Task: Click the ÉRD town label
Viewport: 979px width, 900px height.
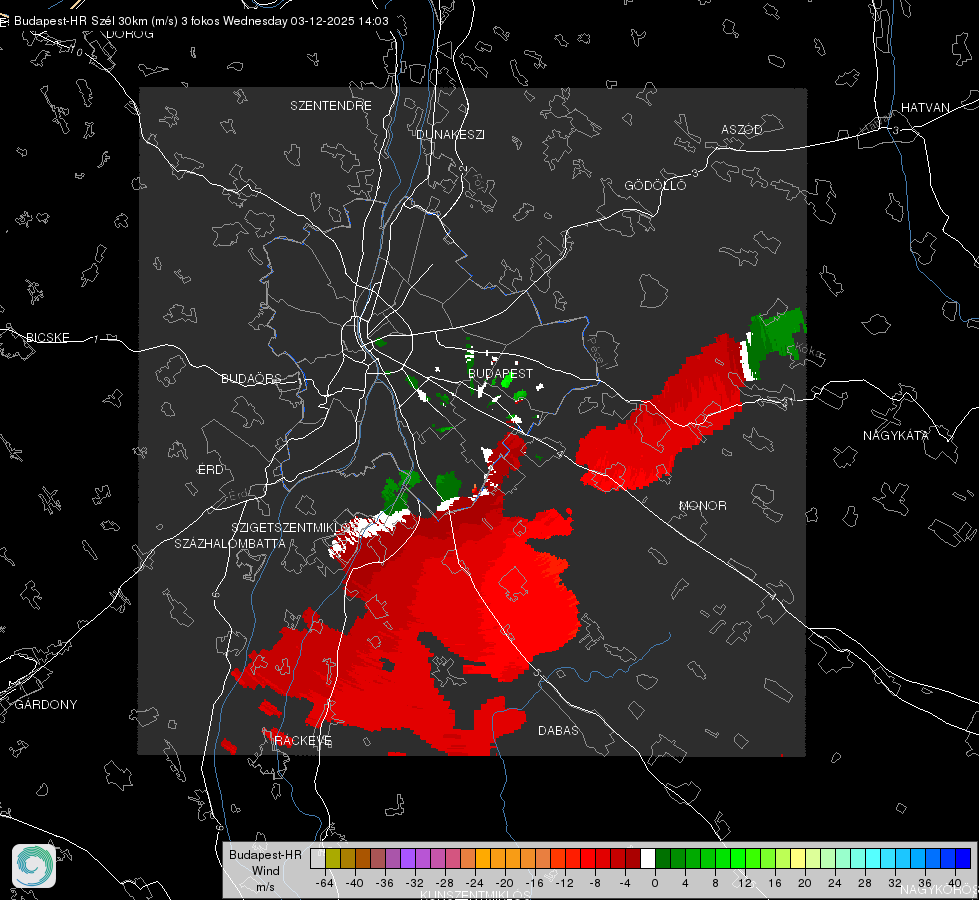Action: [210, 470]
